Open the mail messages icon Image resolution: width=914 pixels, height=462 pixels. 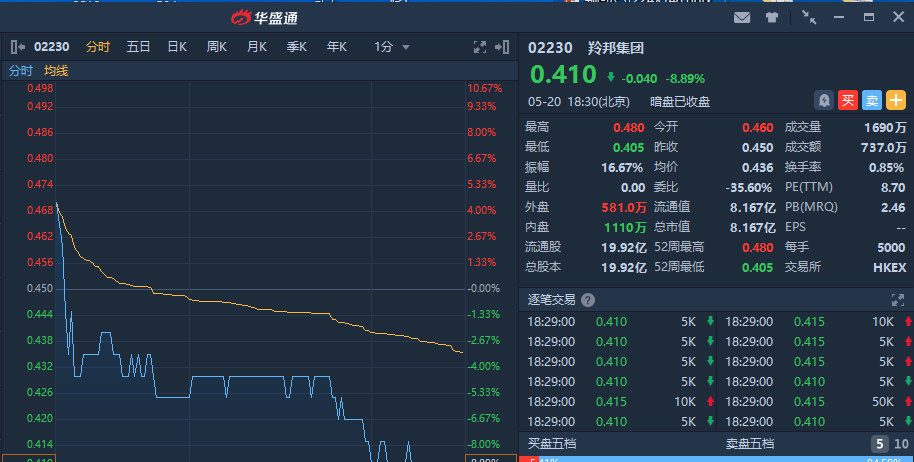(x=741, y=17)
